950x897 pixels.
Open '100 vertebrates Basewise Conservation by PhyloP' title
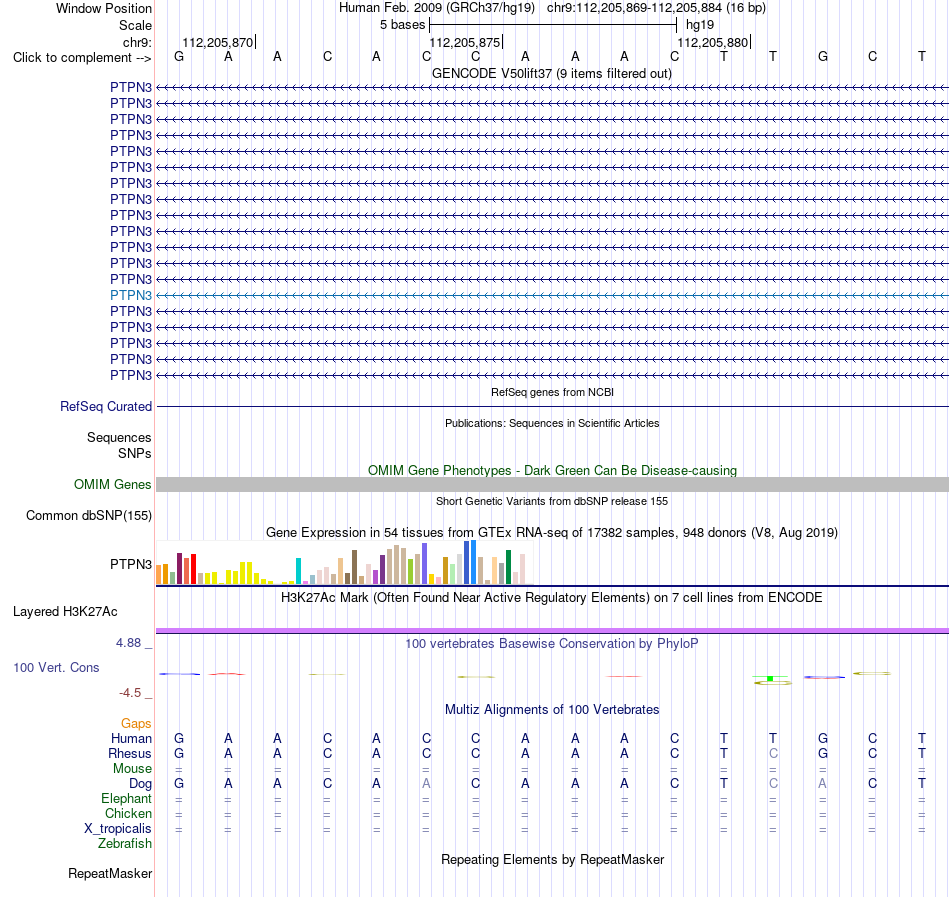point(552,644)
